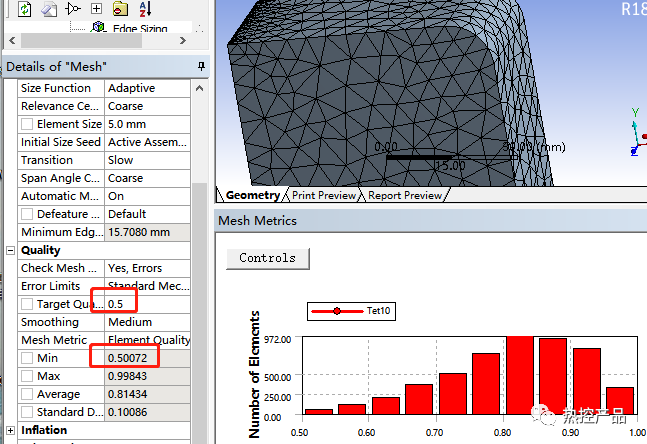Open Smoothing Medium dropdown
Screen dimensions: 647x444
147,322
